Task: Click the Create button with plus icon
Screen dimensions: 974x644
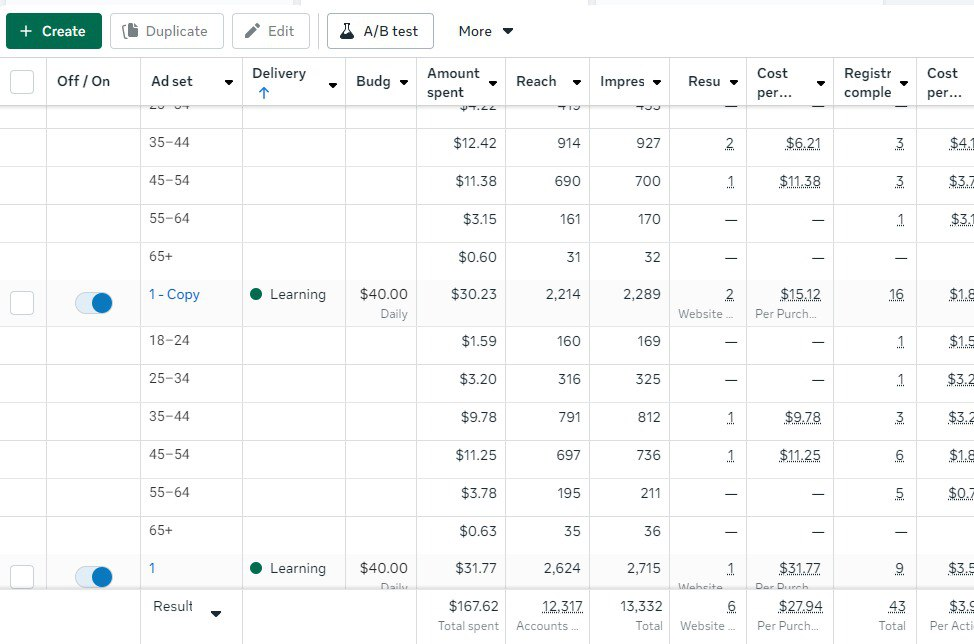Action: pos(54,31)
